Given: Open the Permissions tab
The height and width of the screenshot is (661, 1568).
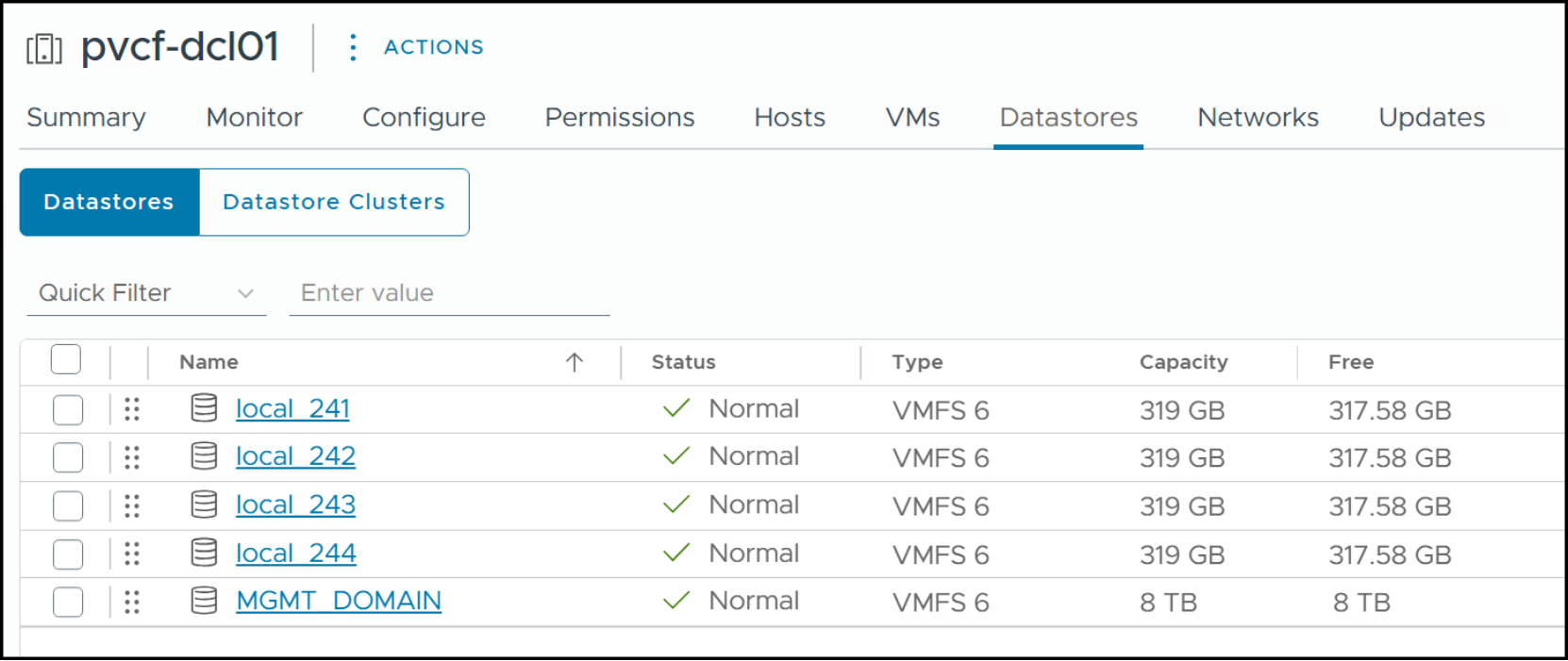Looking at the screenshot, I should [620, 118].
